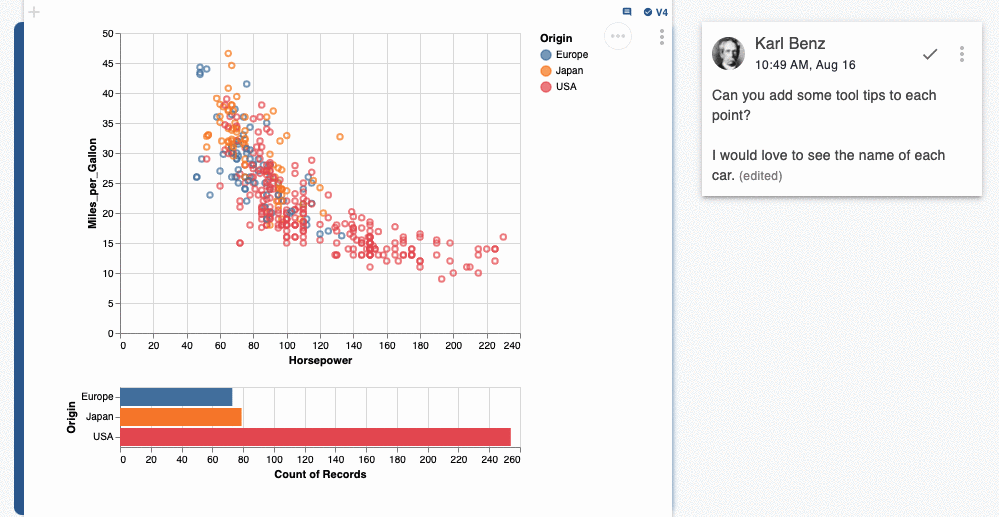The height and width of the screenshot is (517, 999).
Task: Click the blue Europe bar in bar chart
Action: (x=176, y=397)
